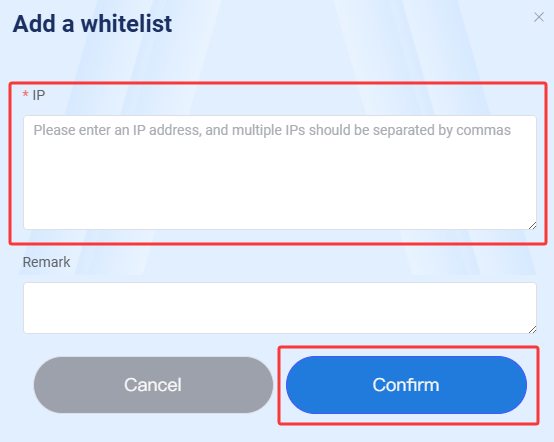This screenshot has width=554, height=442.
Task: Place the cursor in the empty Remark box
Action: [280, 308]
